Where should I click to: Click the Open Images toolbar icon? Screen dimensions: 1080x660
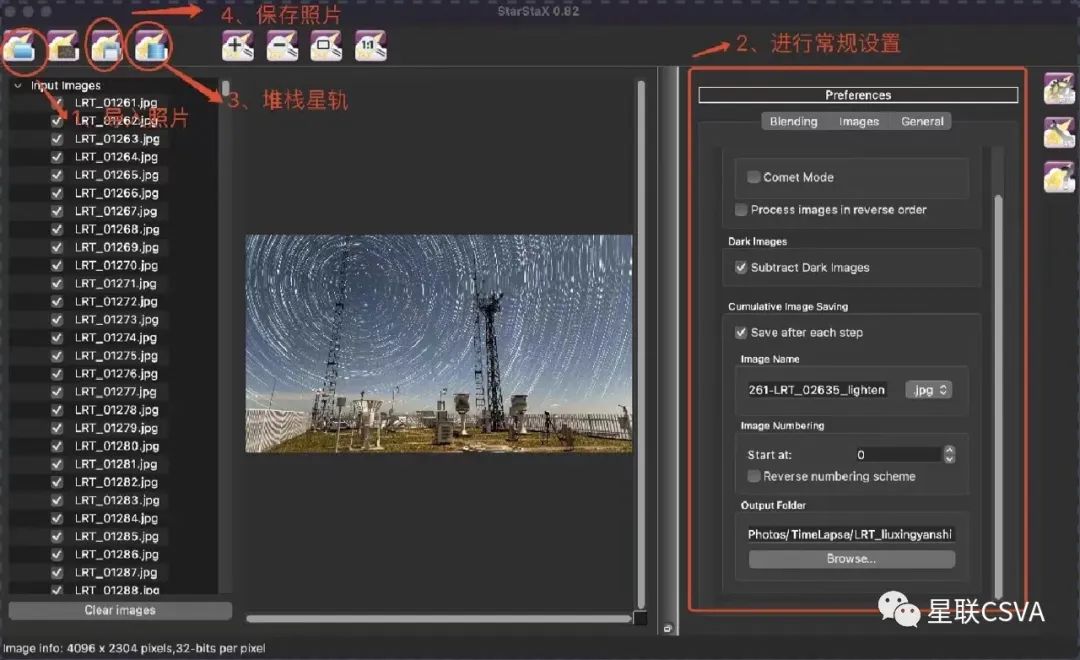(x=21, y=46)
